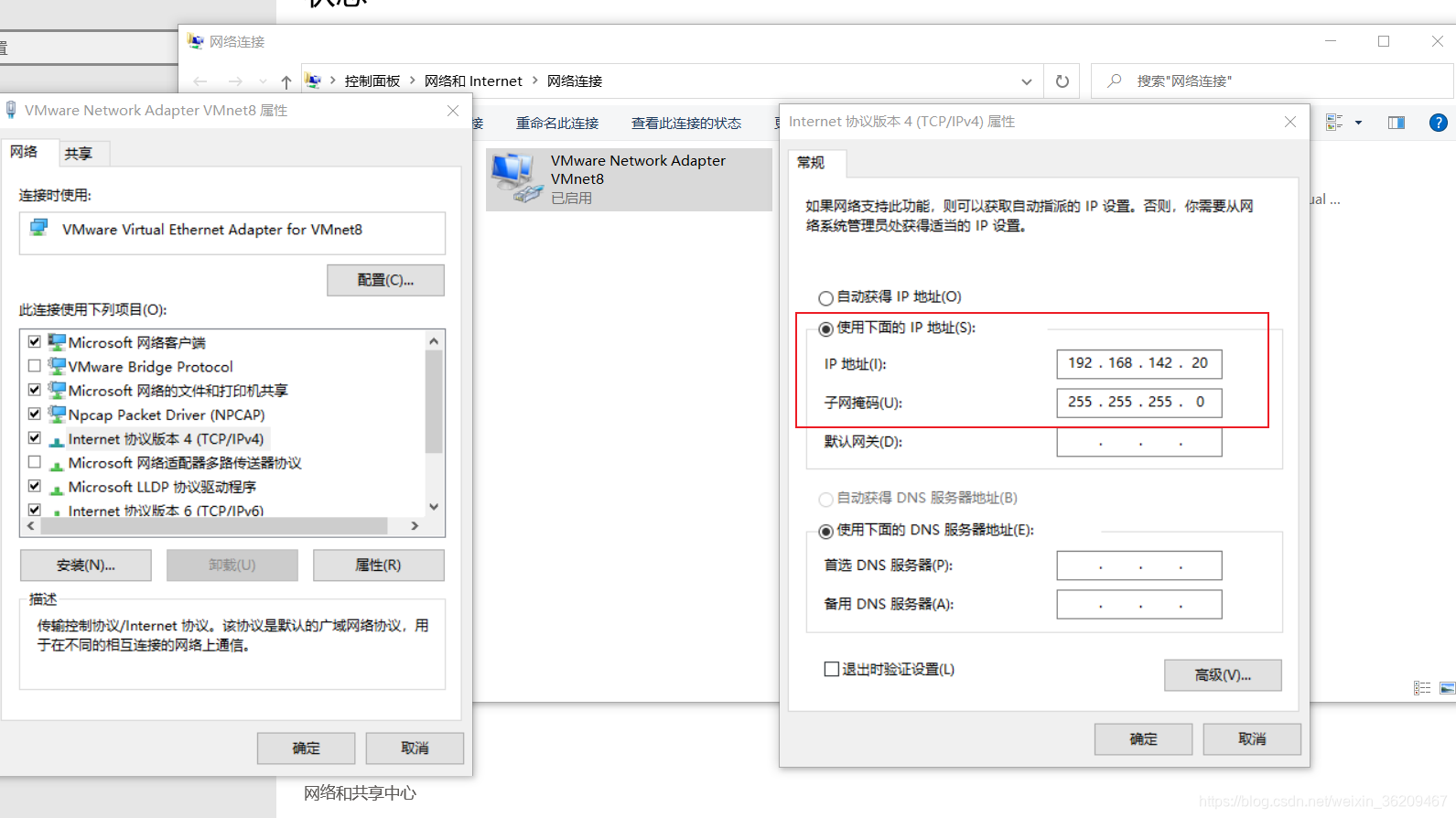Click 取消 in VMnet8 properties dialog
Screen dimensions: 1456x818
point(415,748)
